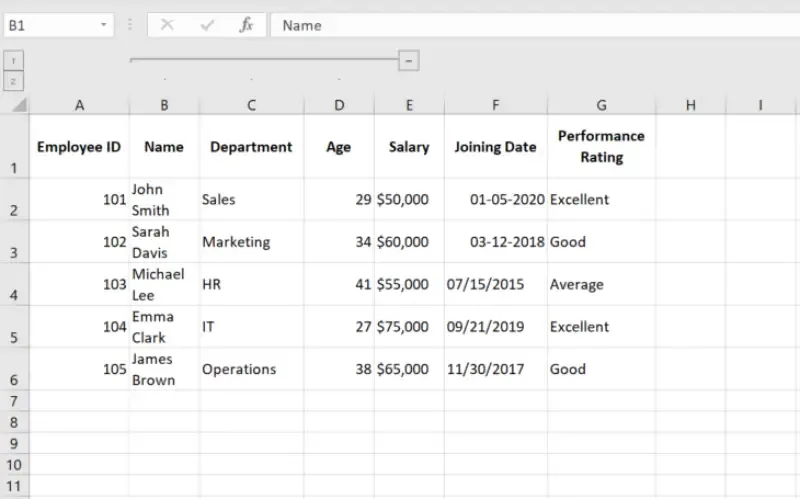Select column E header
Viewport: 800px width, 499px height.
[409, 105]
